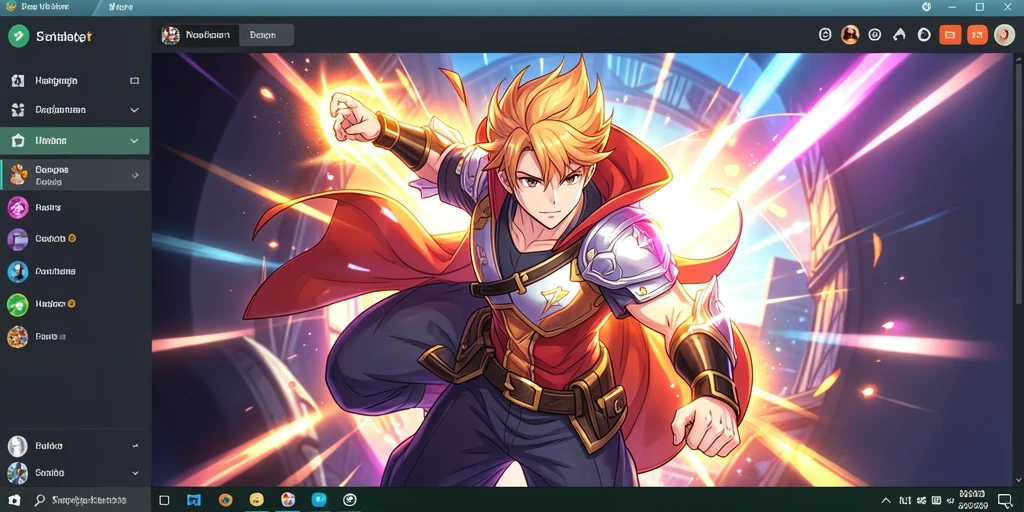The image size is (1024, 512).
Task: Open the yellow circular taskbar icon
Action: 257,500
